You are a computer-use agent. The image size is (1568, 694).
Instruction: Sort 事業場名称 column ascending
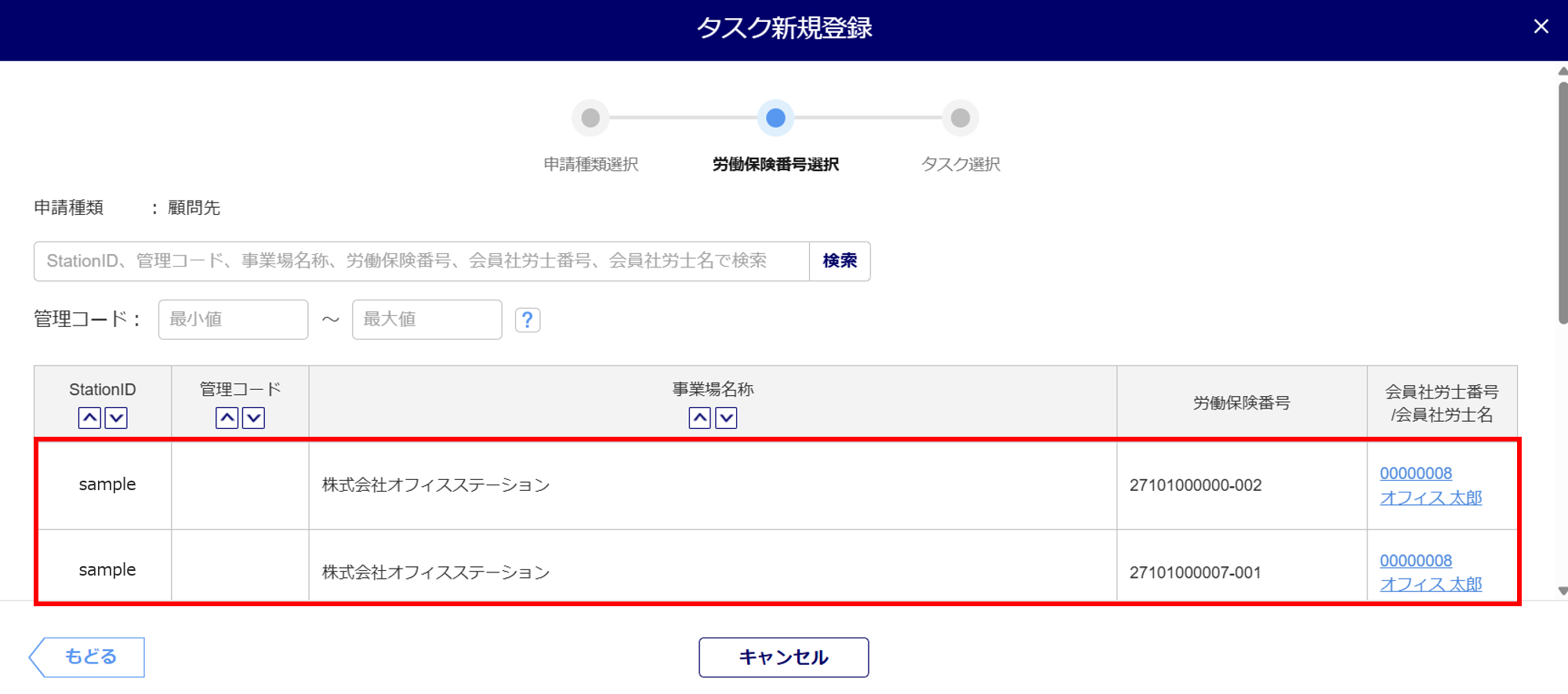pyautogui.click(x=700, y=418)
